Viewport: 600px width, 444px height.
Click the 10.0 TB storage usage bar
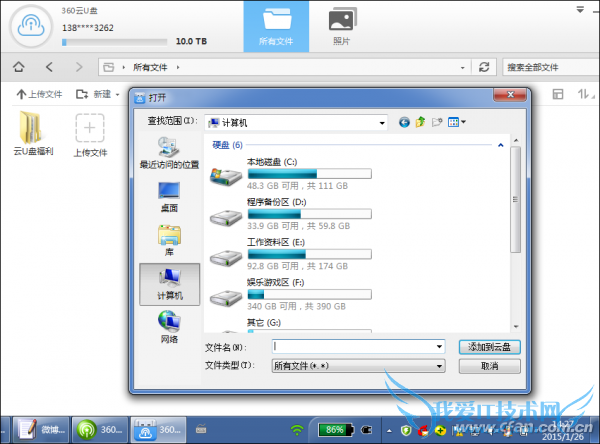coord(114,42)
